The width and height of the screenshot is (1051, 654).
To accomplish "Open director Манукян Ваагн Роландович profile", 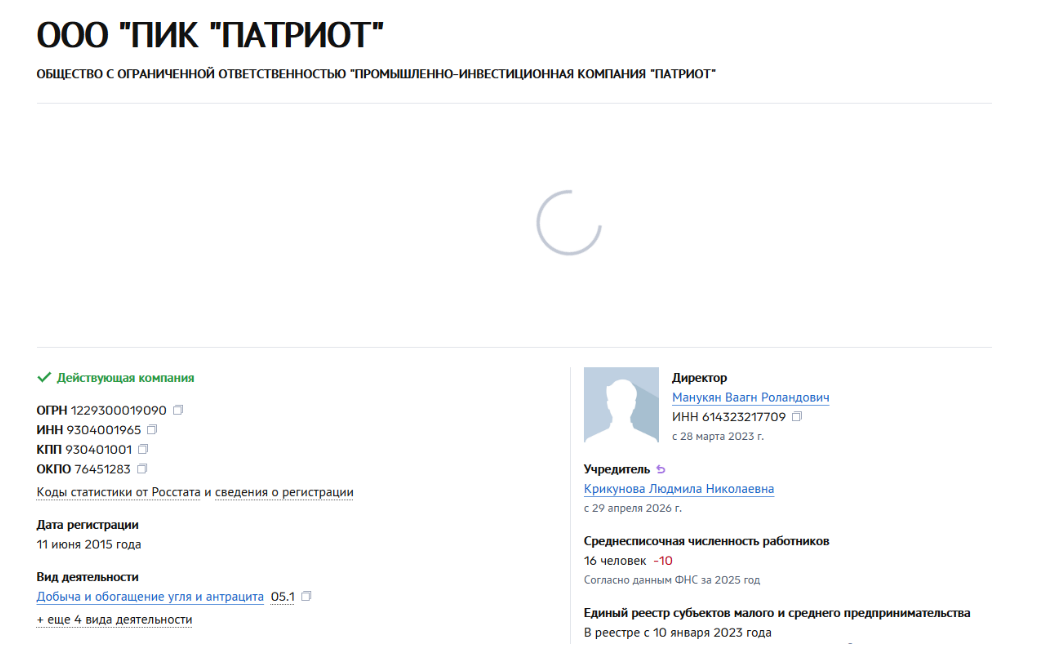I will click(x=750, y=397).
